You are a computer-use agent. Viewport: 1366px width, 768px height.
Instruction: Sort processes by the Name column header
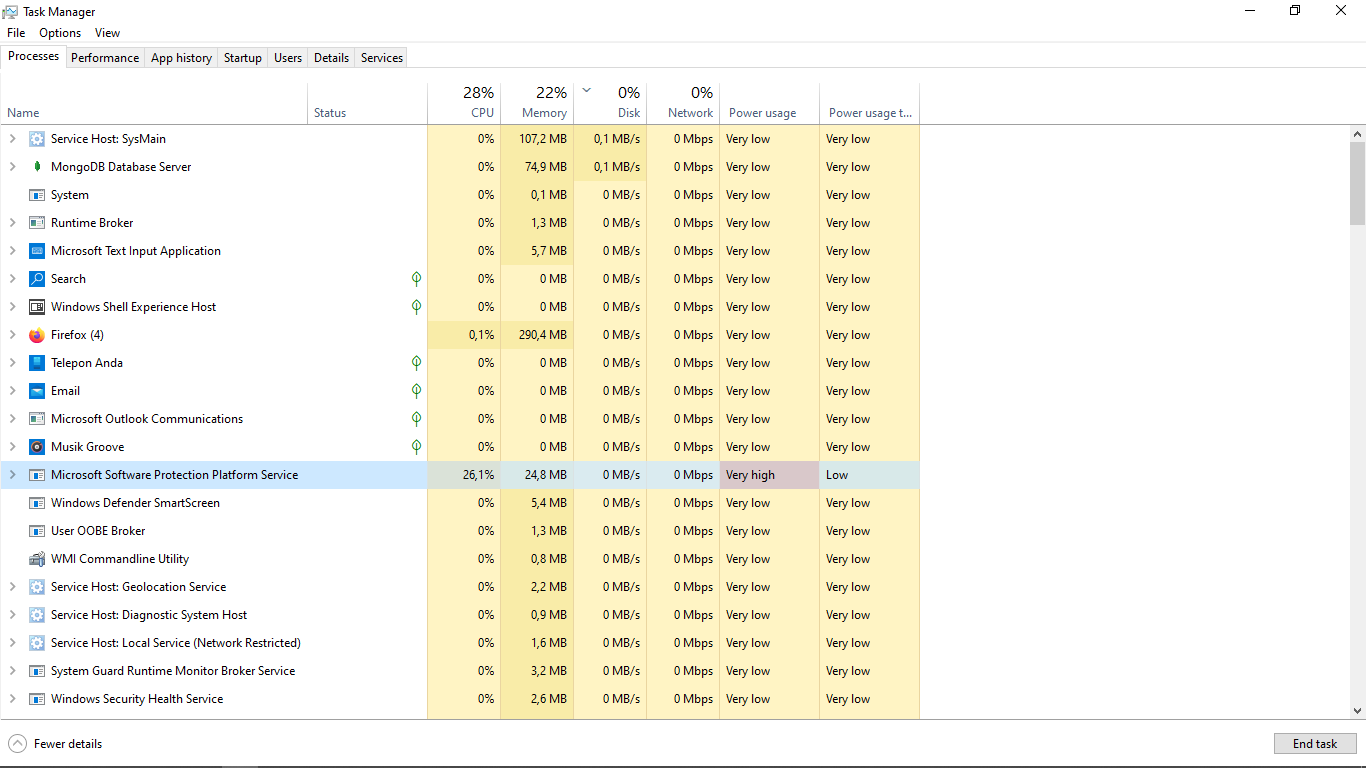154,103
